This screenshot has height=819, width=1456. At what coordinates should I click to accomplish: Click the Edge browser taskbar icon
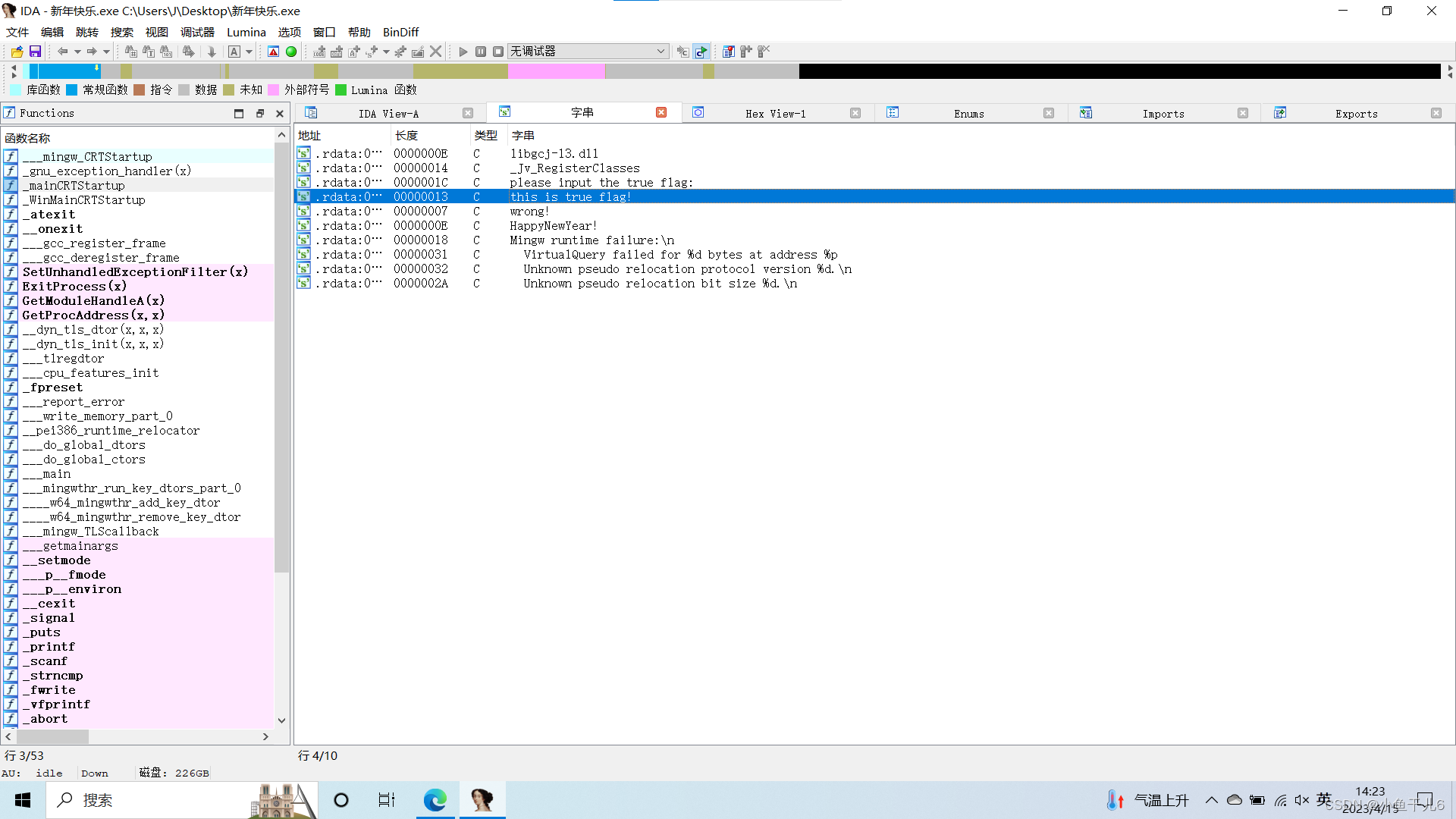click(x=435, y=799)
